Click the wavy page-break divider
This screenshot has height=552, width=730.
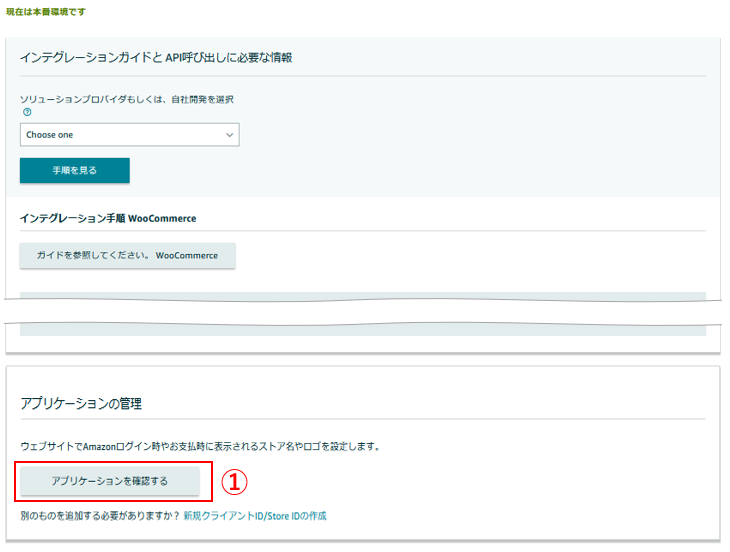(x=362, y=324)
